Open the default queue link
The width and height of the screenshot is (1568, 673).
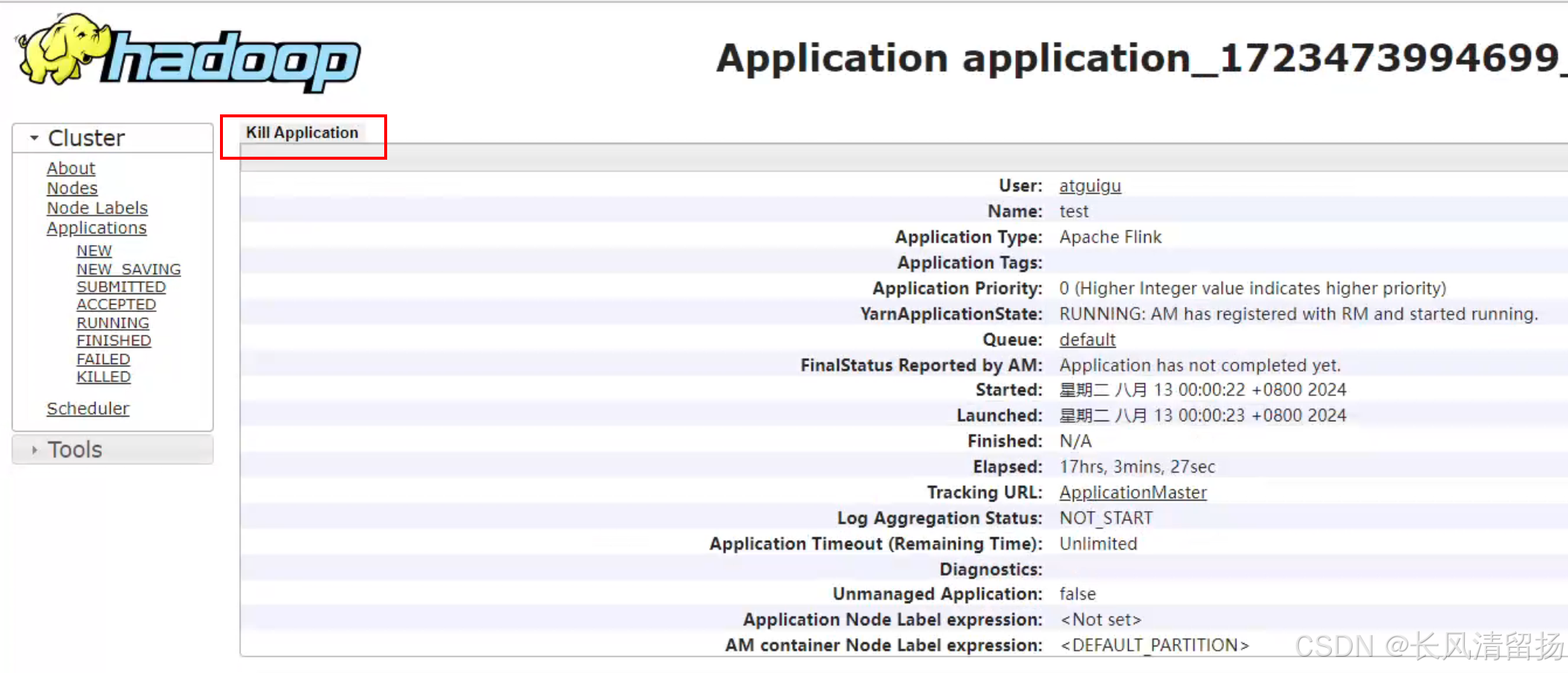coord(1087,340)
